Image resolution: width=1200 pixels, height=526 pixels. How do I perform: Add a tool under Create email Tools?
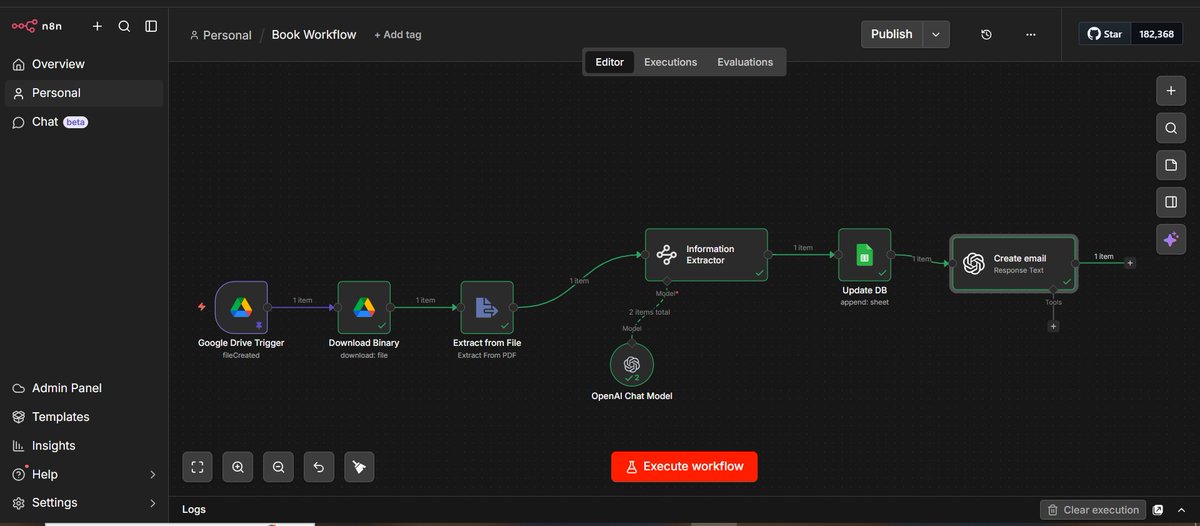click(1053, 326)
